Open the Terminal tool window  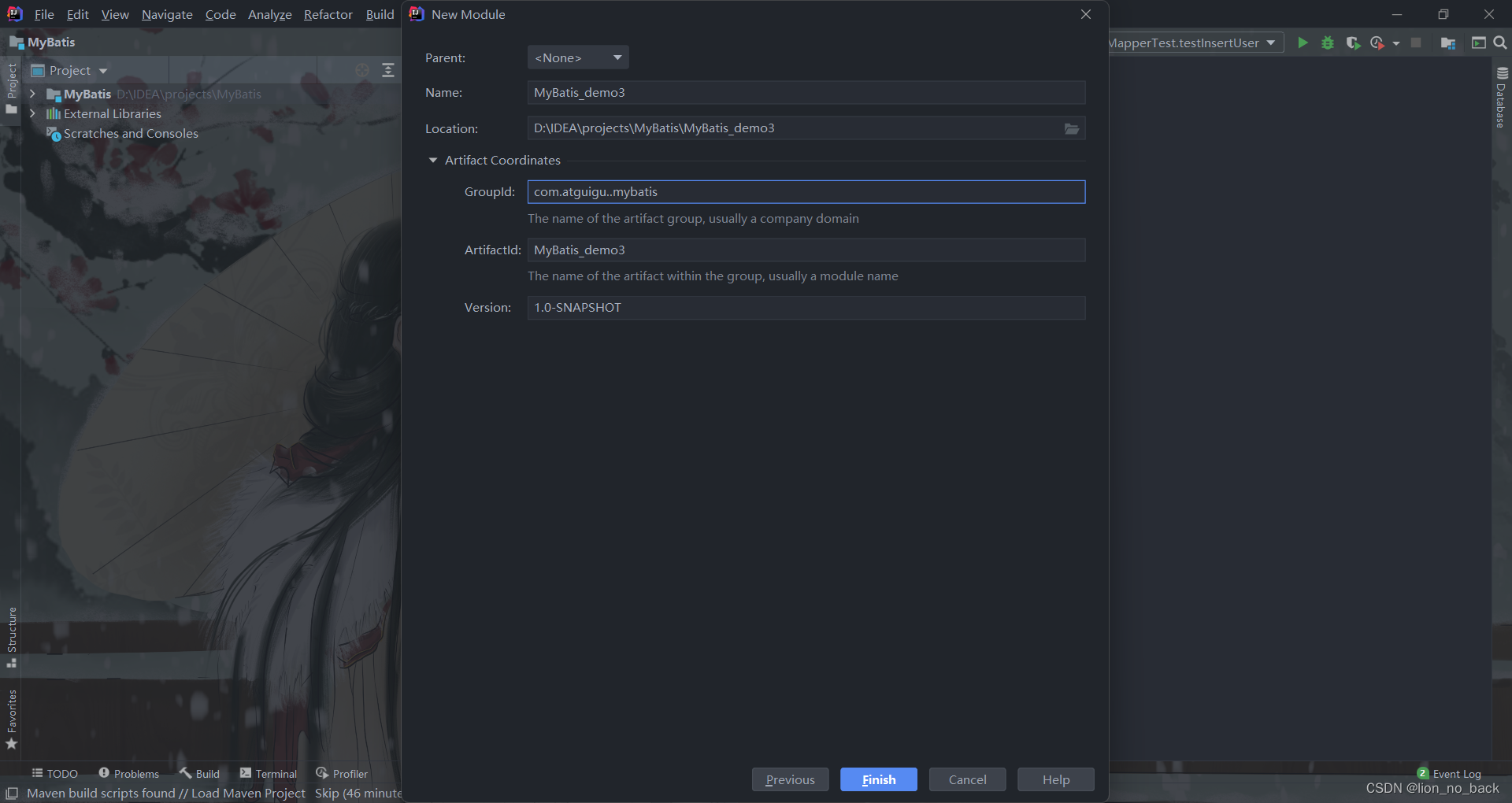pos(269,773)
